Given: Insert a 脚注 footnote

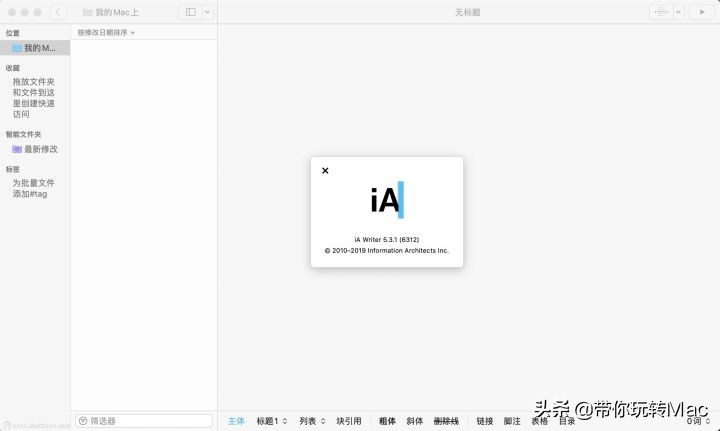Looking at the screenshot, I should tap(512, 421).
